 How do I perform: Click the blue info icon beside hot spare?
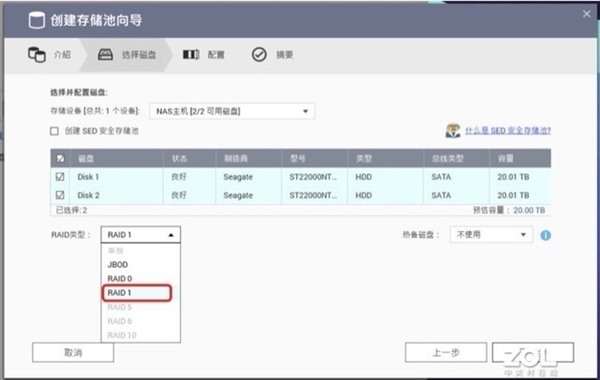[x=546, y=235]
